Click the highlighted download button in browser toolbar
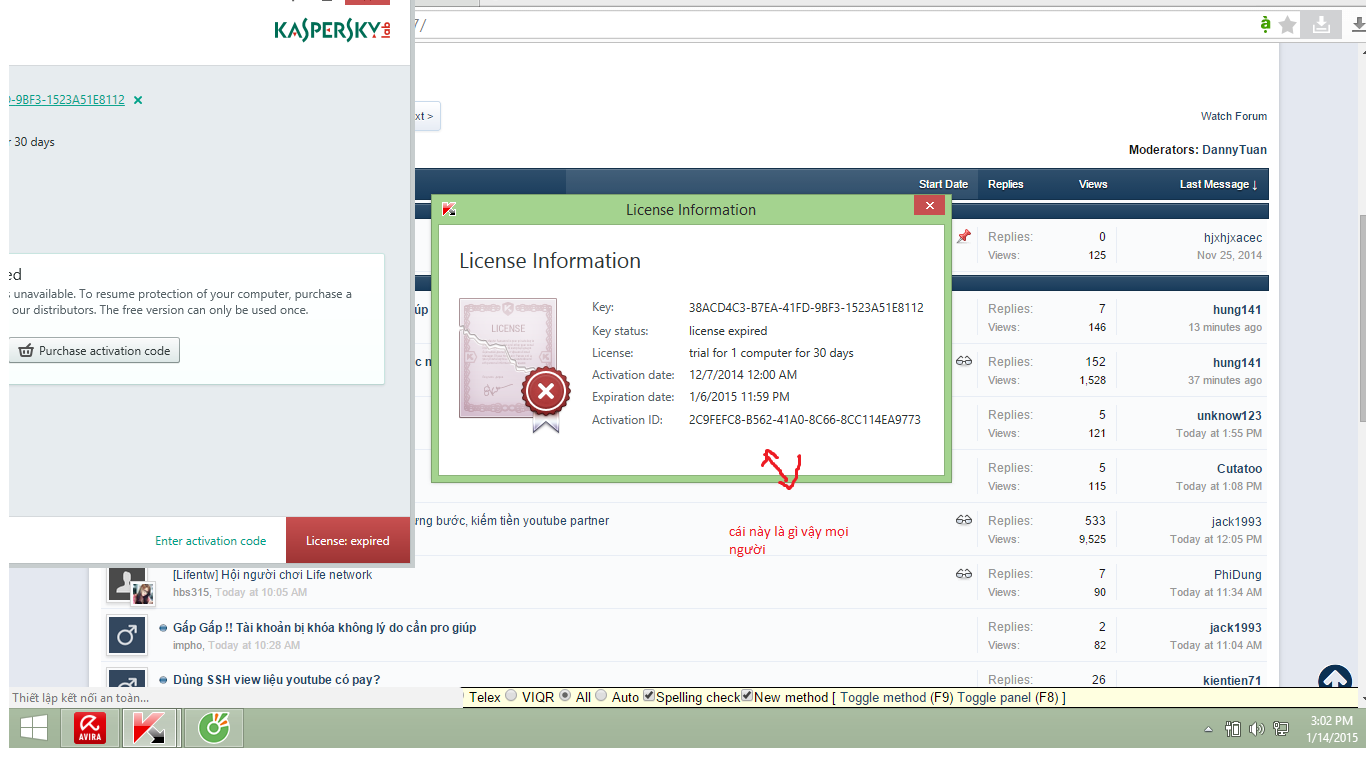This screenshot has height=768, width=1366. click(x=1321, y=25)
